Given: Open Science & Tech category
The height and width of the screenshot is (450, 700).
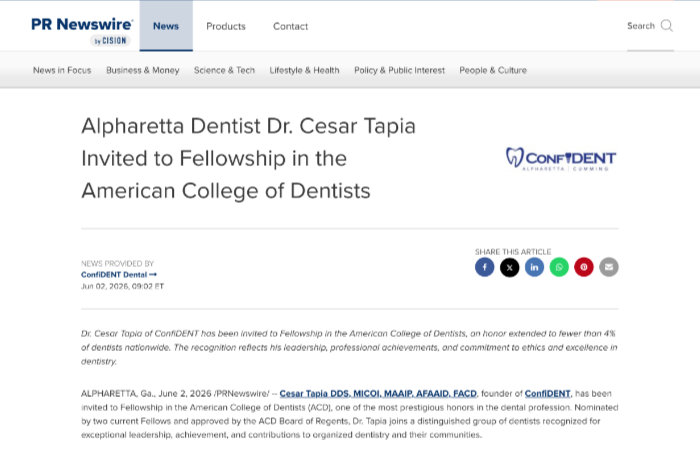Looking at the screenshot, I should (x=224, y=70).
